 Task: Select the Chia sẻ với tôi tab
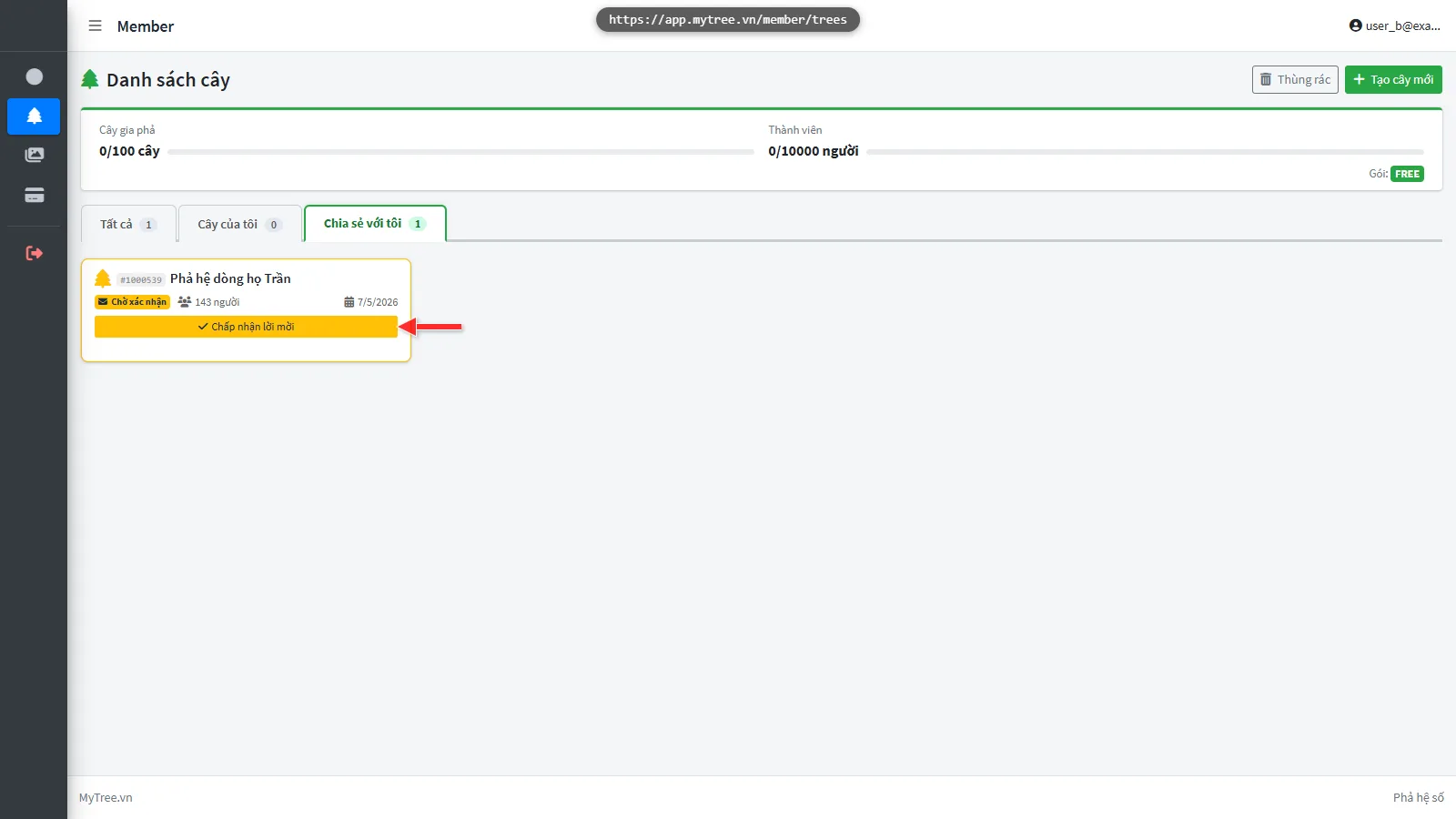coord(375,224)
